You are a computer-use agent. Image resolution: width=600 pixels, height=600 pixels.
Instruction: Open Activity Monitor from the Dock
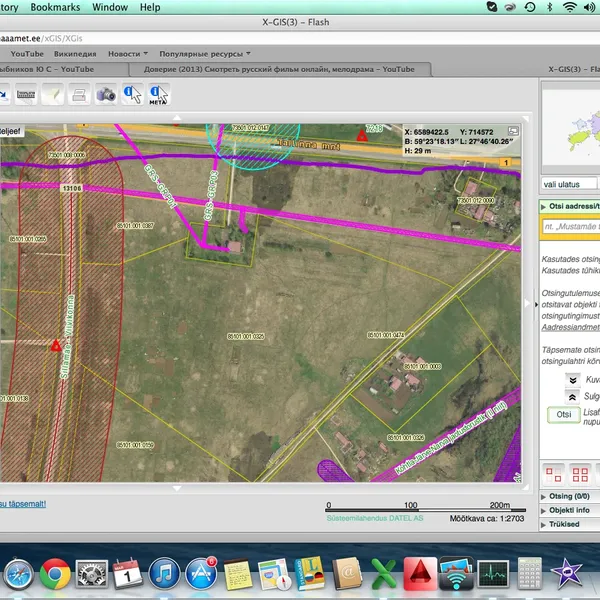click(493, 574)
